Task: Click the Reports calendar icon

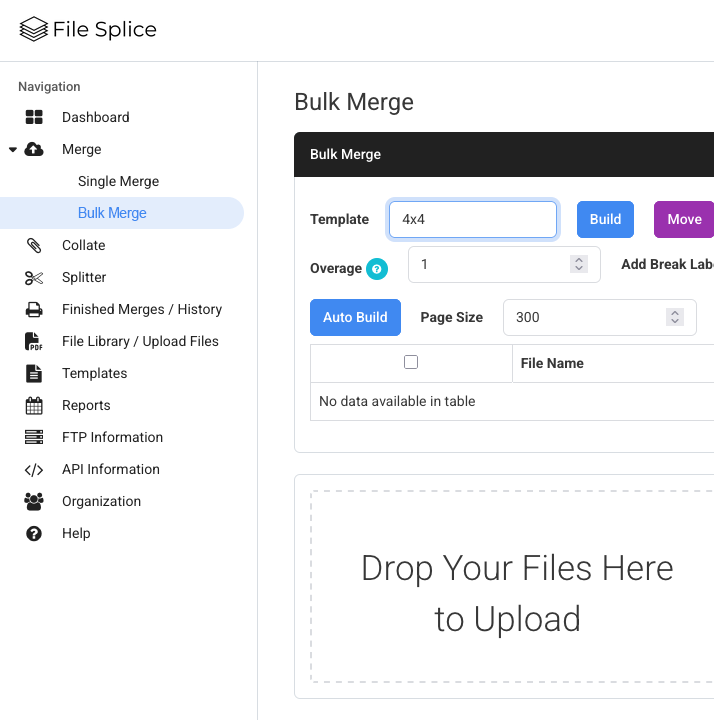Action: coord(34,405)
